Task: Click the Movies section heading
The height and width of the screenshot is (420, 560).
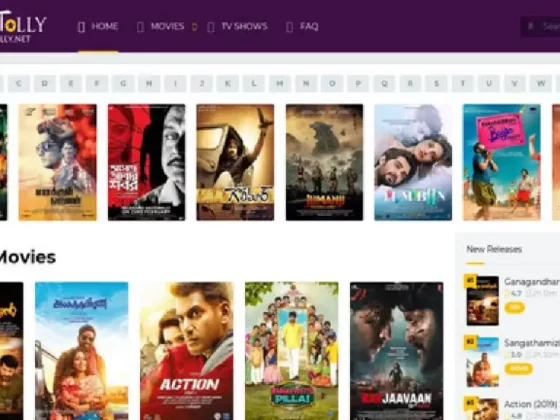Action: tap(28, 258)
